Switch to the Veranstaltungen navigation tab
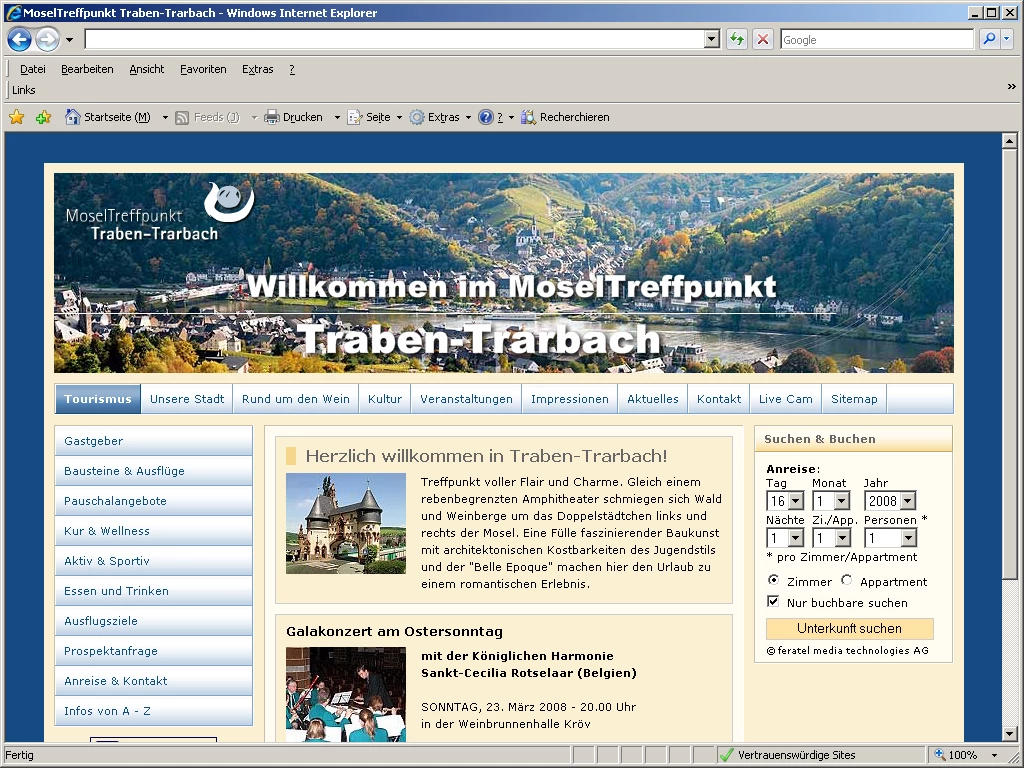 (x=466, y=399)
